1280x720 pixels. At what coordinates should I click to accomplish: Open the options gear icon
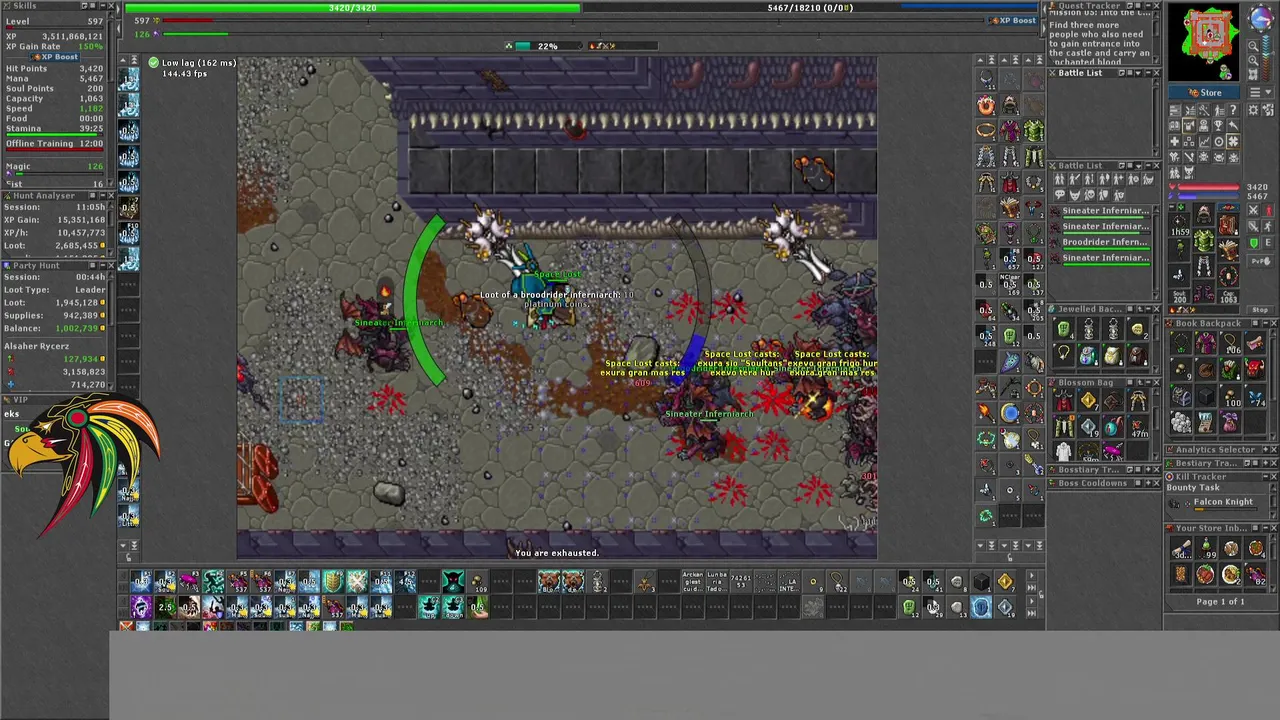tap(1253, 110)
